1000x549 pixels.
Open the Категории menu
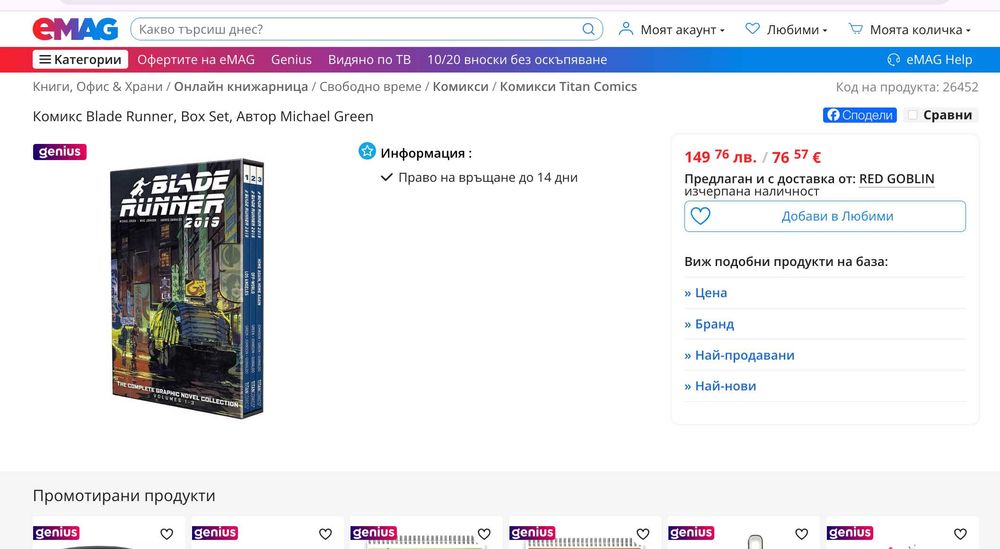pyautogui.click(x=80, y=59)
